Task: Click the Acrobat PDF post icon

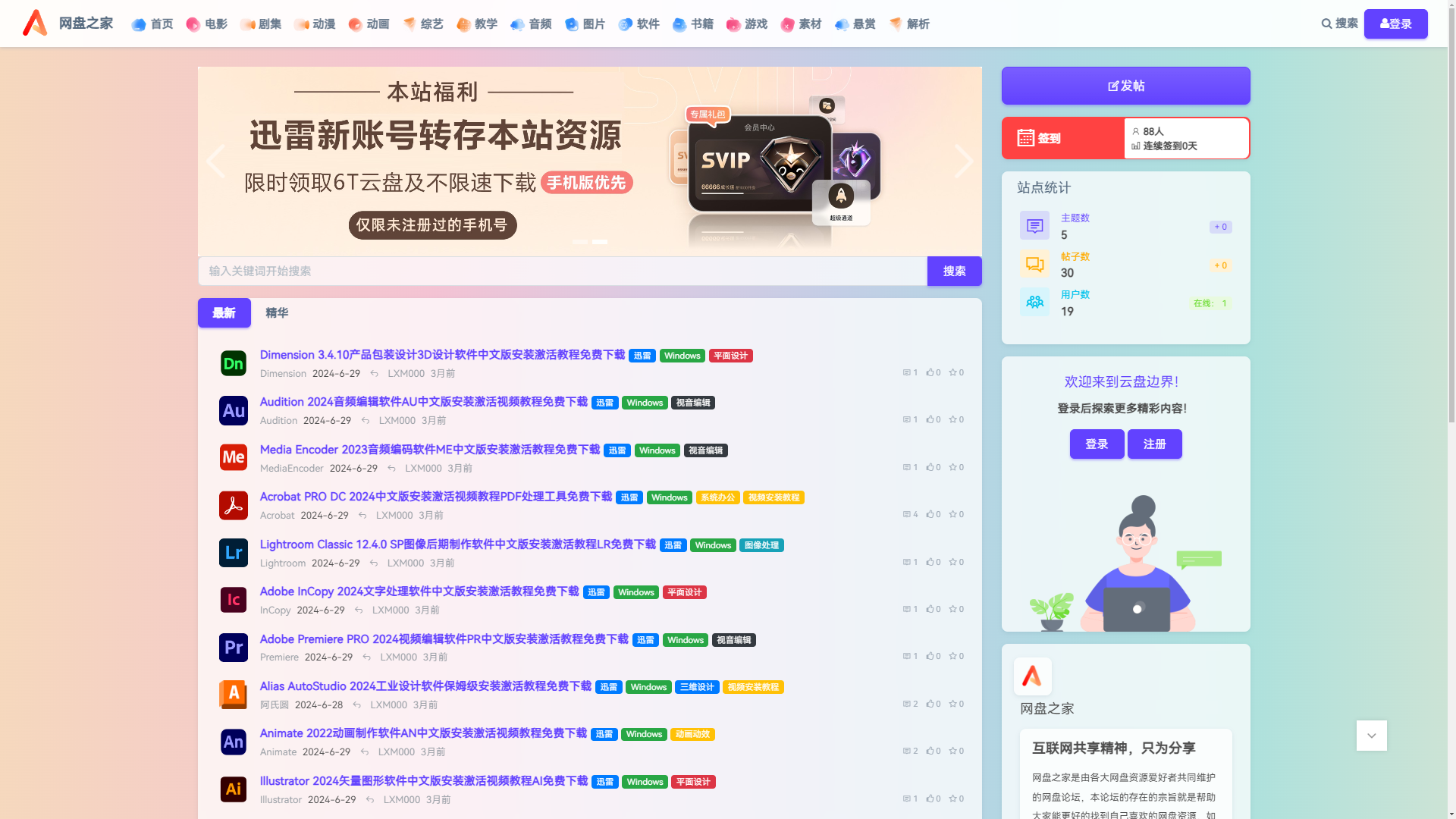Action: click(233, 505)
